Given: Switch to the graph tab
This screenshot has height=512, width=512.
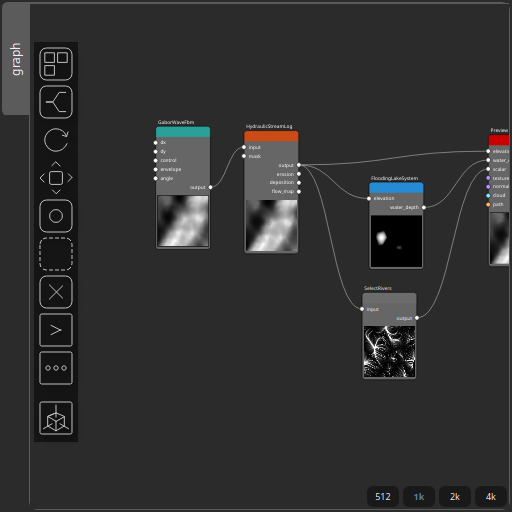Looking at the screenshot, I should coord(16,59).
